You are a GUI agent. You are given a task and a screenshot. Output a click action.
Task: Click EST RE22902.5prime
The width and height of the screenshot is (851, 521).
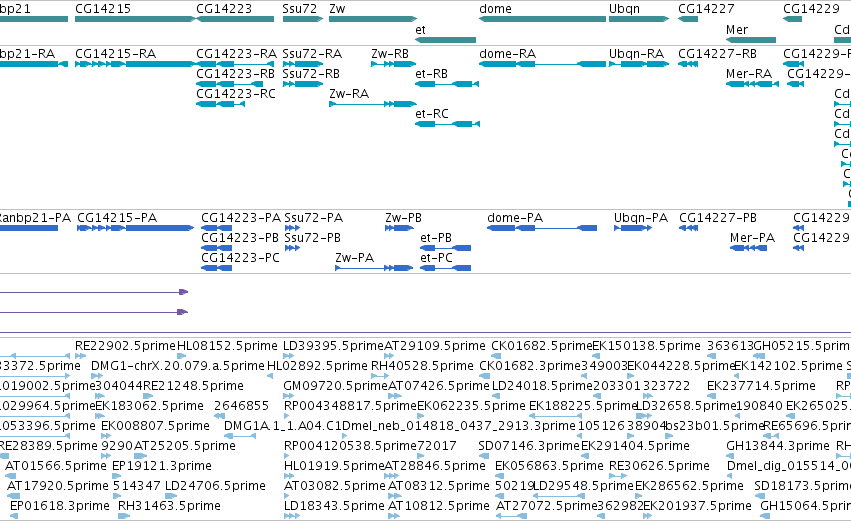[x=80, y=356]
